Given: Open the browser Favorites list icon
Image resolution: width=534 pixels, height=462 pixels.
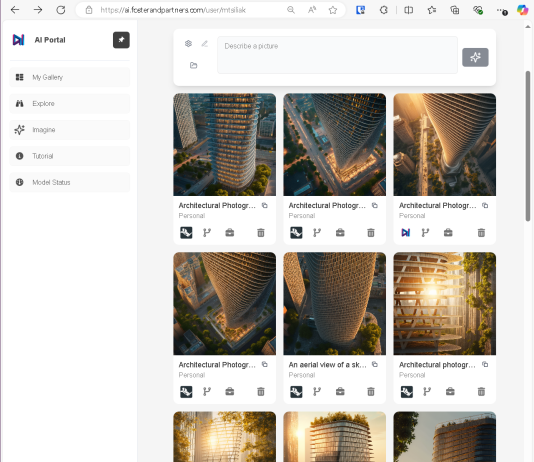Looking at the screenshot, I should (432, 10).
